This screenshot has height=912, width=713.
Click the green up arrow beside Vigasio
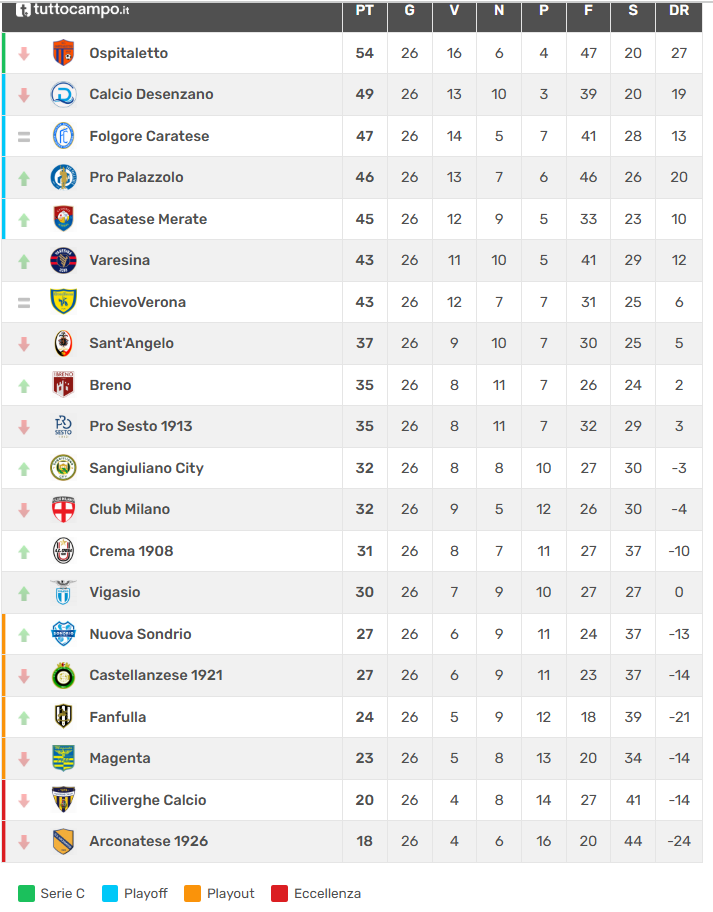24,593
